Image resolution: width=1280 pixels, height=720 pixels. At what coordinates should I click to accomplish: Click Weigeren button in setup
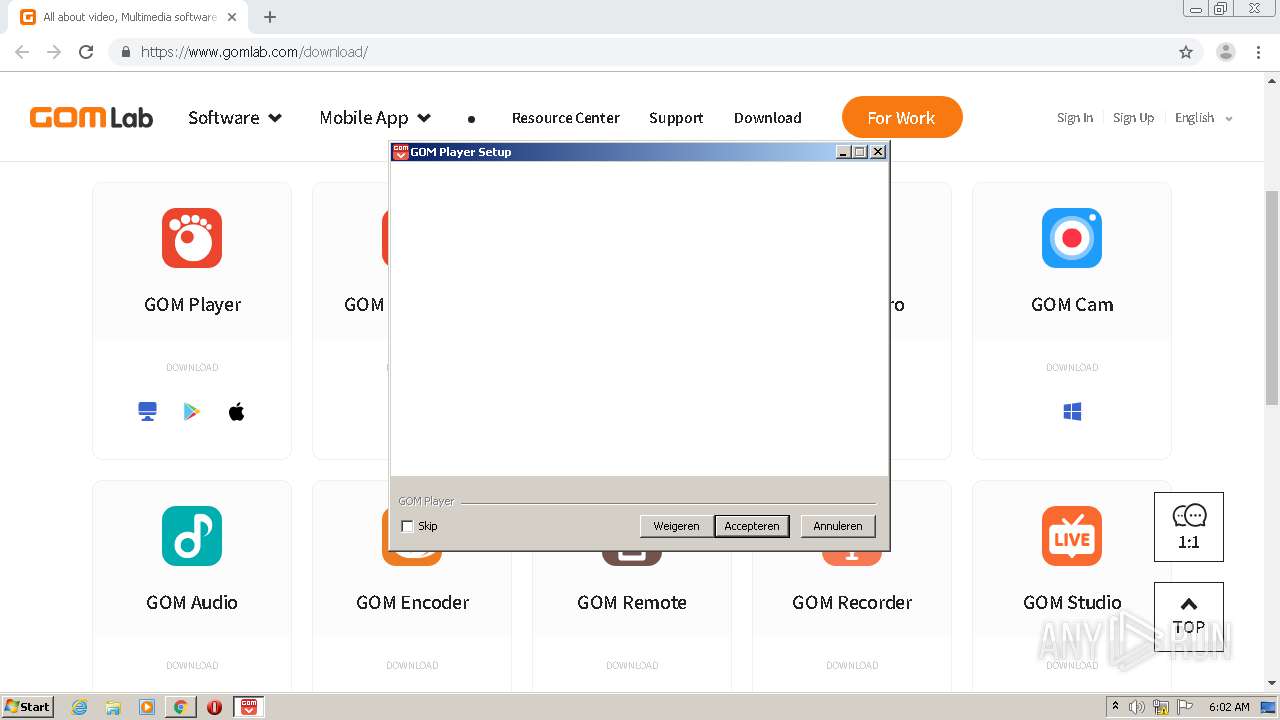pos(676,526)
